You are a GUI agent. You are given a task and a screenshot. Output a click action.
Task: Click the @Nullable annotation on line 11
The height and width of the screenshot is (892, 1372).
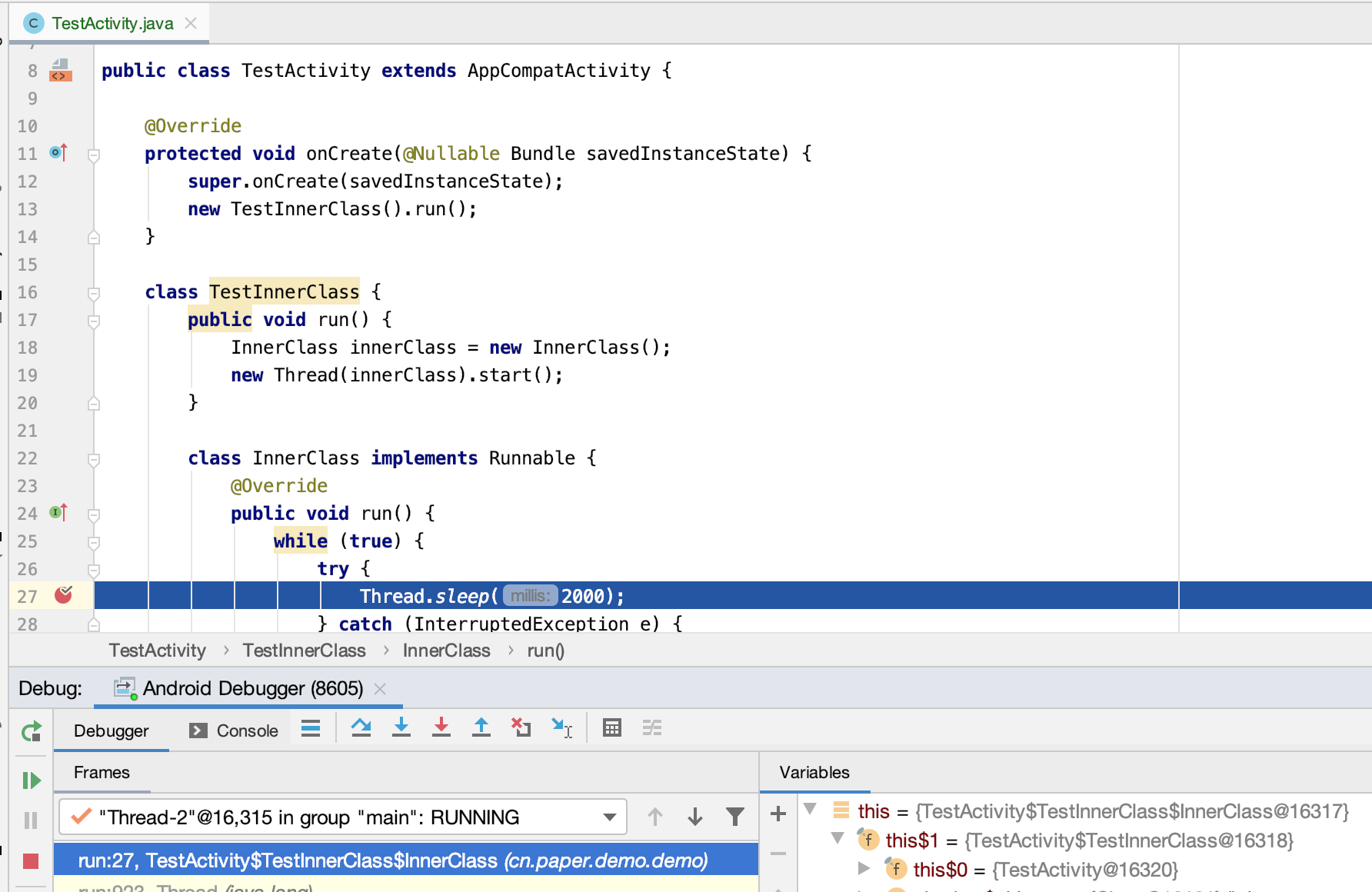(x=451, y=153)
